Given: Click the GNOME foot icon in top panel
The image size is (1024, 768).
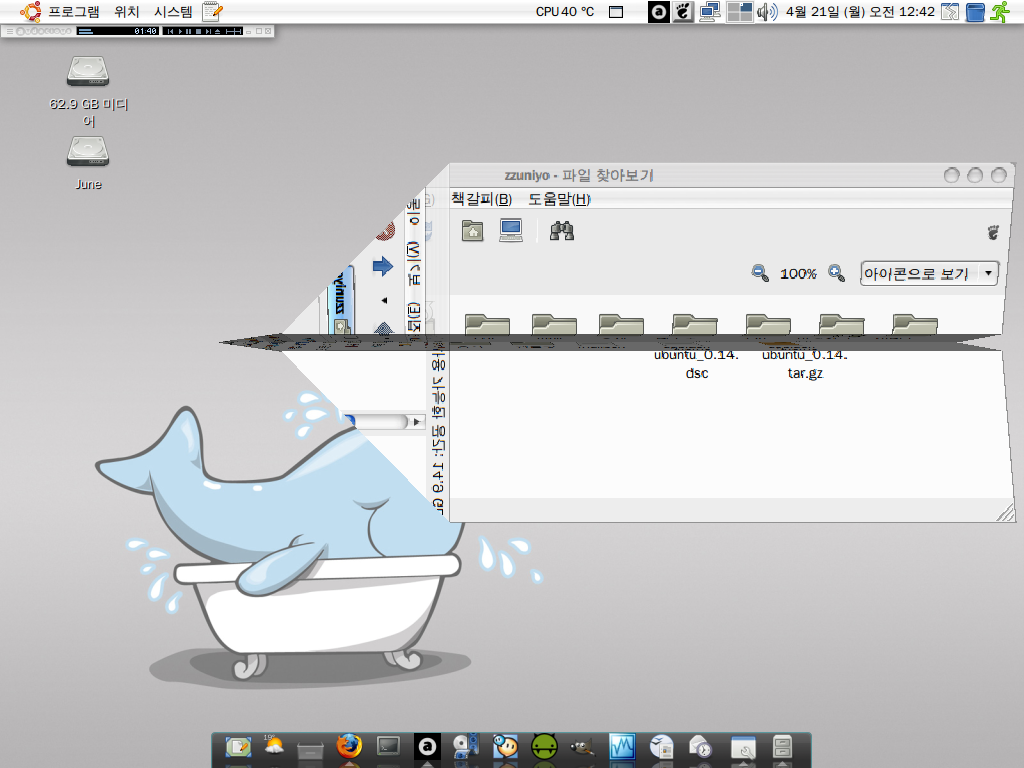Looking at the screenshot, I should (683, 12).
